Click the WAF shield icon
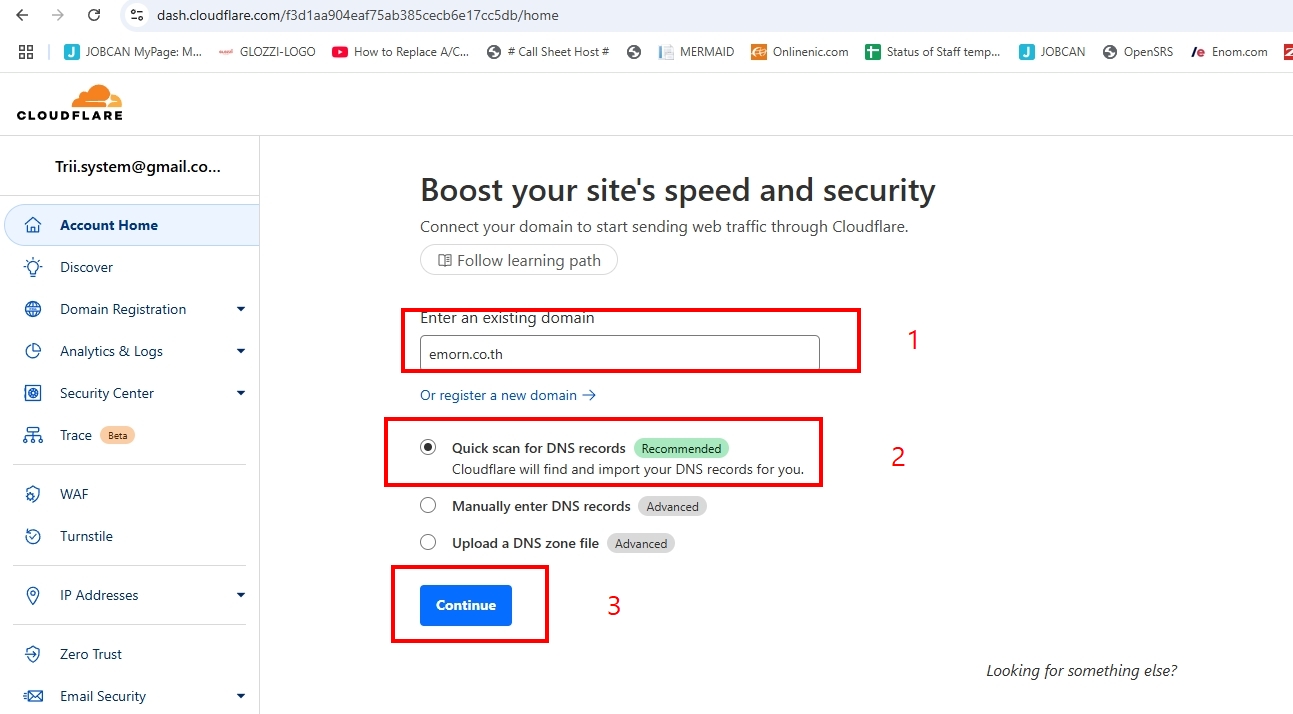 pos(33,494)
